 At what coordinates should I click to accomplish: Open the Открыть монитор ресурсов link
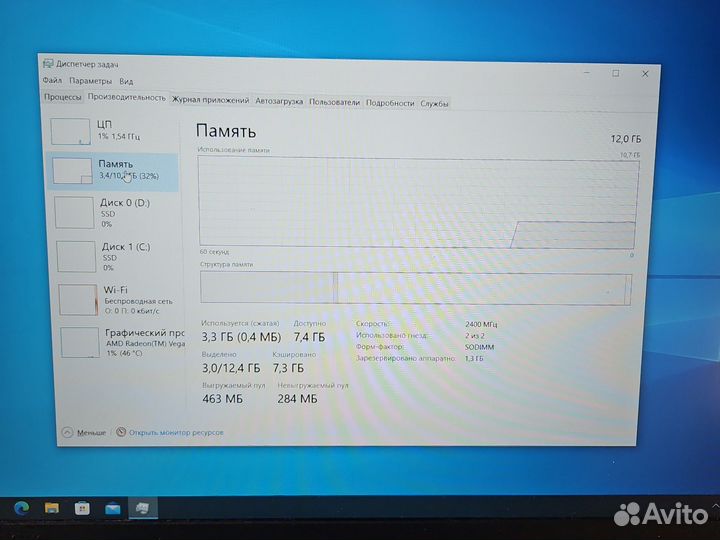176,432
